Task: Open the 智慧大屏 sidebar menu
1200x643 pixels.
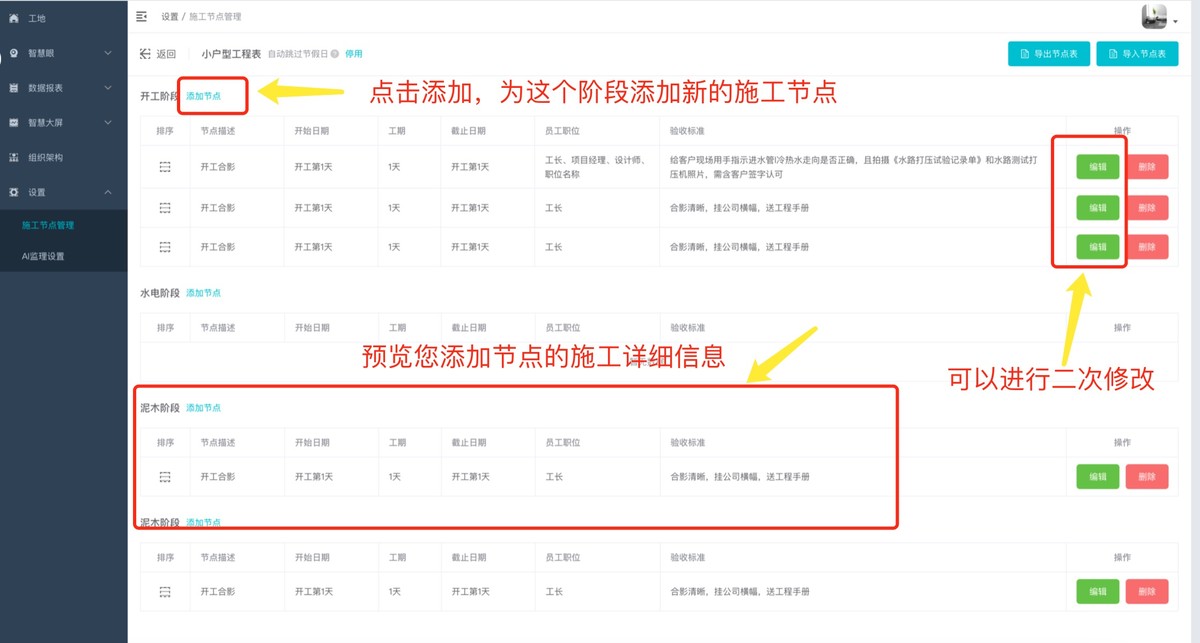Action: pyautogui.click(x=64, y=122)
